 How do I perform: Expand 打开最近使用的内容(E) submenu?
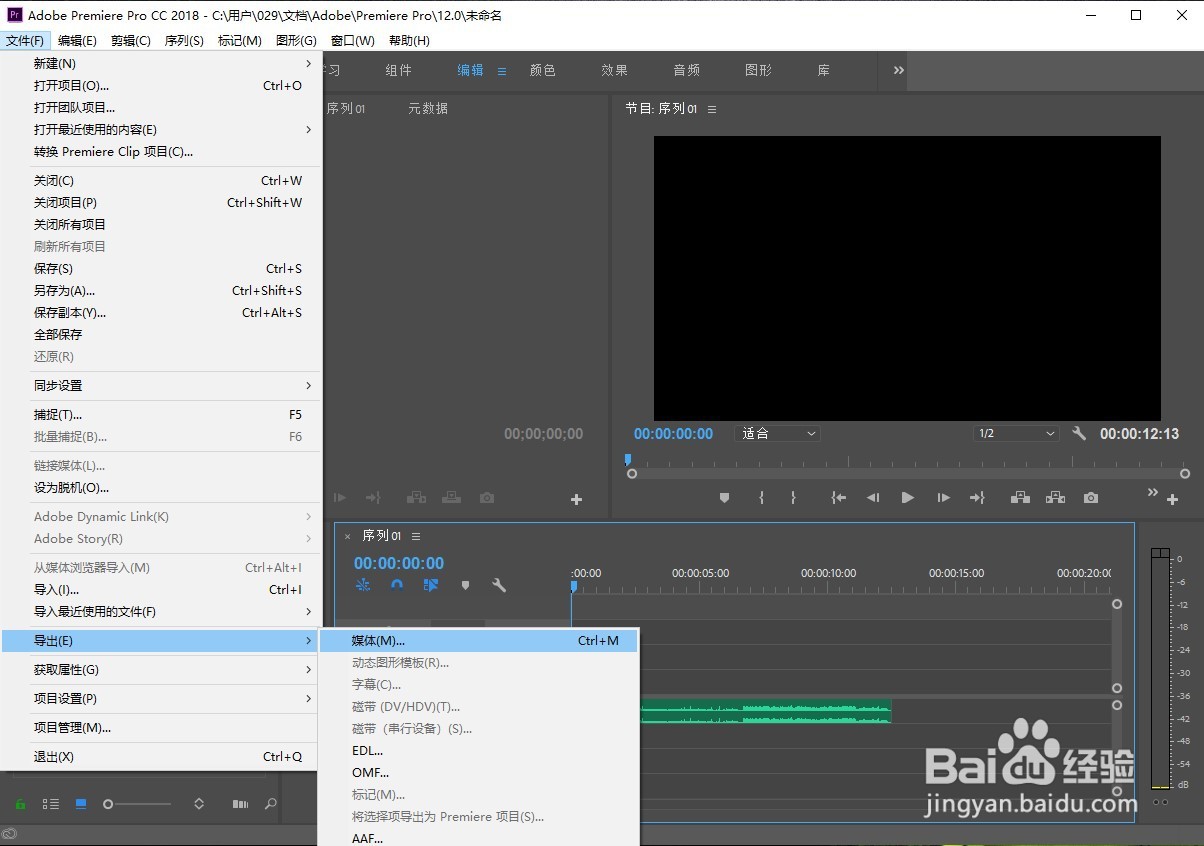160,129
